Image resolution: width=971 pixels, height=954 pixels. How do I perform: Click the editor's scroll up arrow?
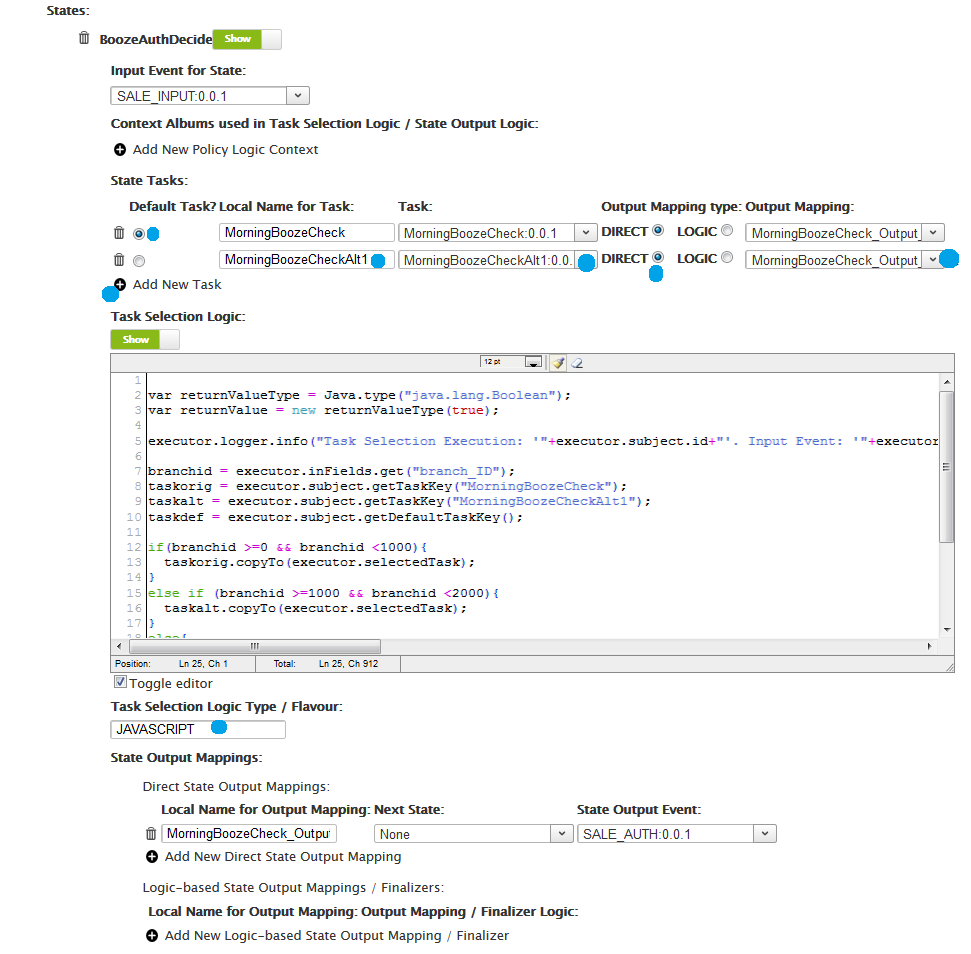pos(947,382)
